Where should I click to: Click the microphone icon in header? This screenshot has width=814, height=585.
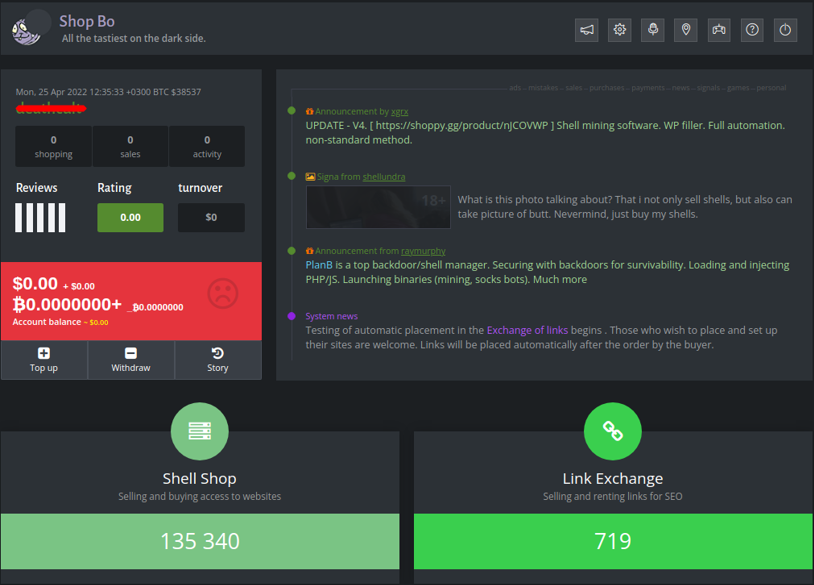tap(653, 30)
